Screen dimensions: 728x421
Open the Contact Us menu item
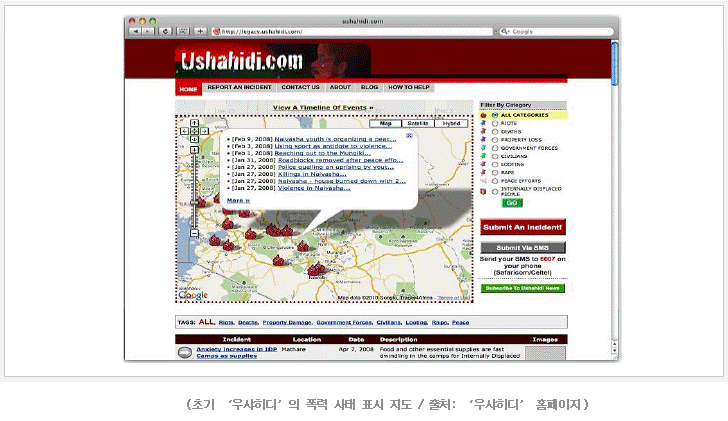click(x=300, y=87)
